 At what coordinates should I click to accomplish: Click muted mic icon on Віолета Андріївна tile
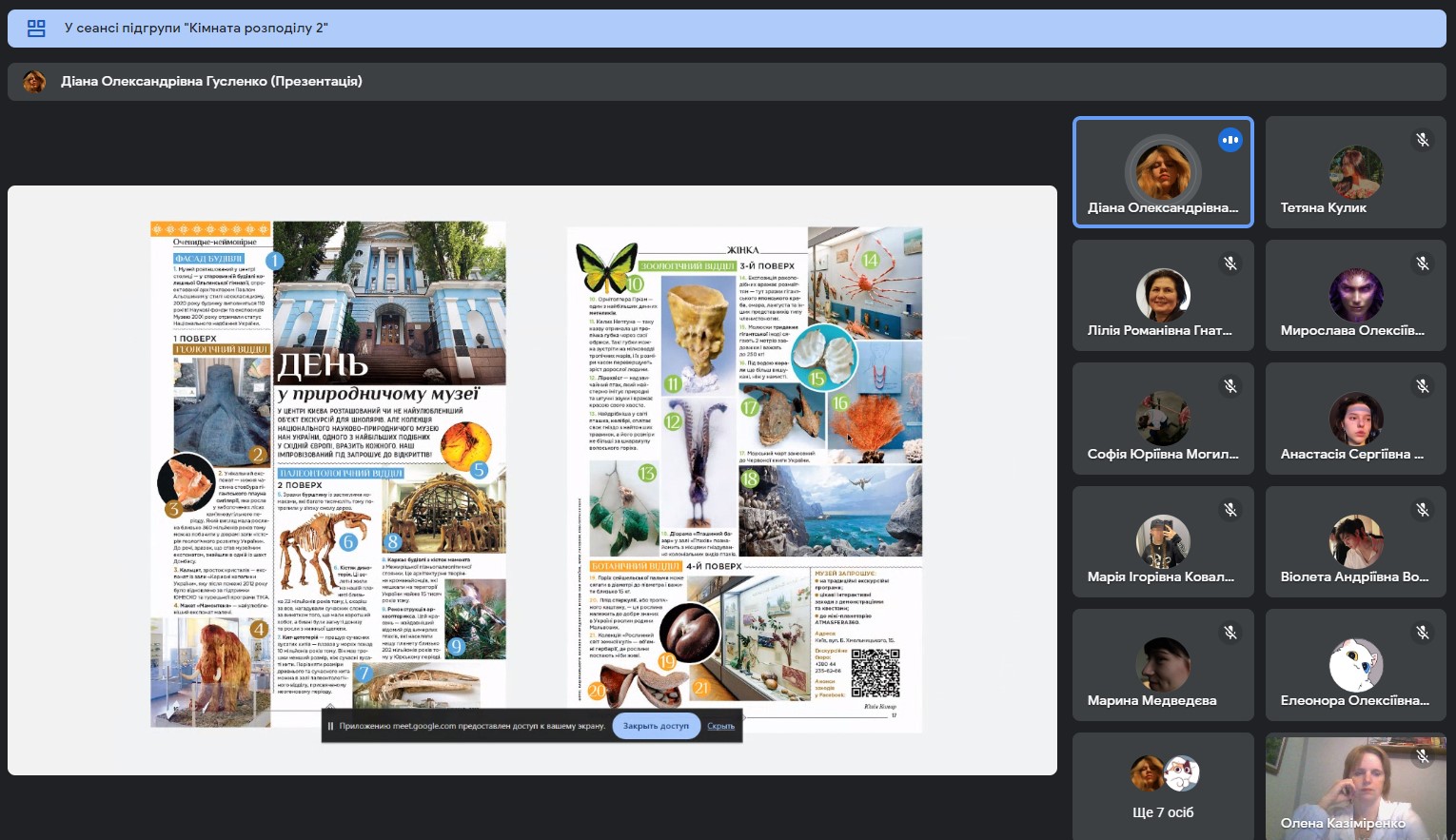coord(1422,510)
